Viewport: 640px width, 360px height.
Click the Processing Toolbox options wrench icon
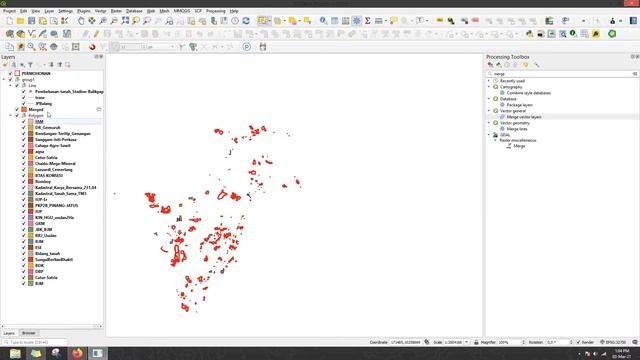536,65
